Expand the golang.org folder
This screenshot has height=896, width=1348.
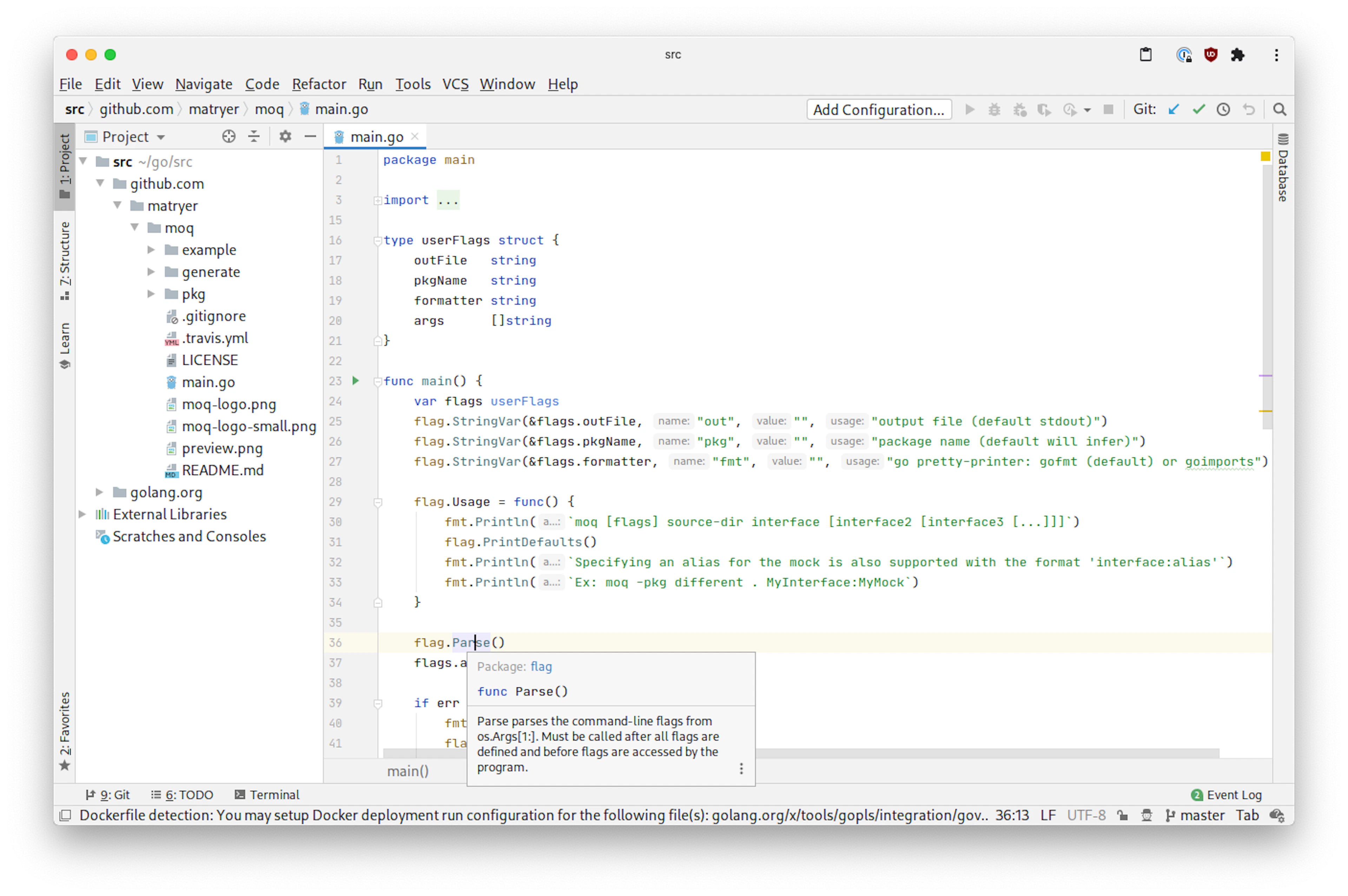100,492
